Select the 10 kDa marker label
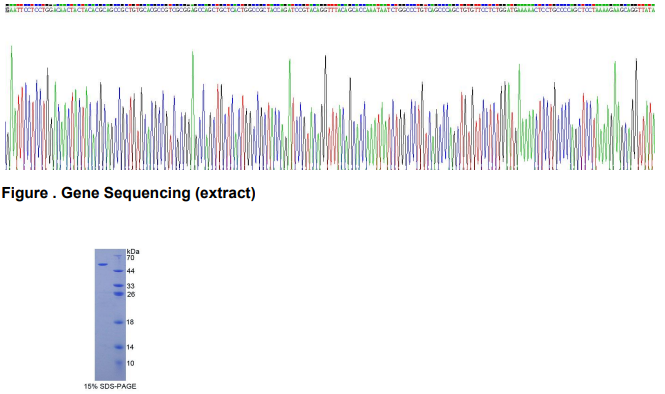This screenshot has height=394, width=665. coord(130,363)
